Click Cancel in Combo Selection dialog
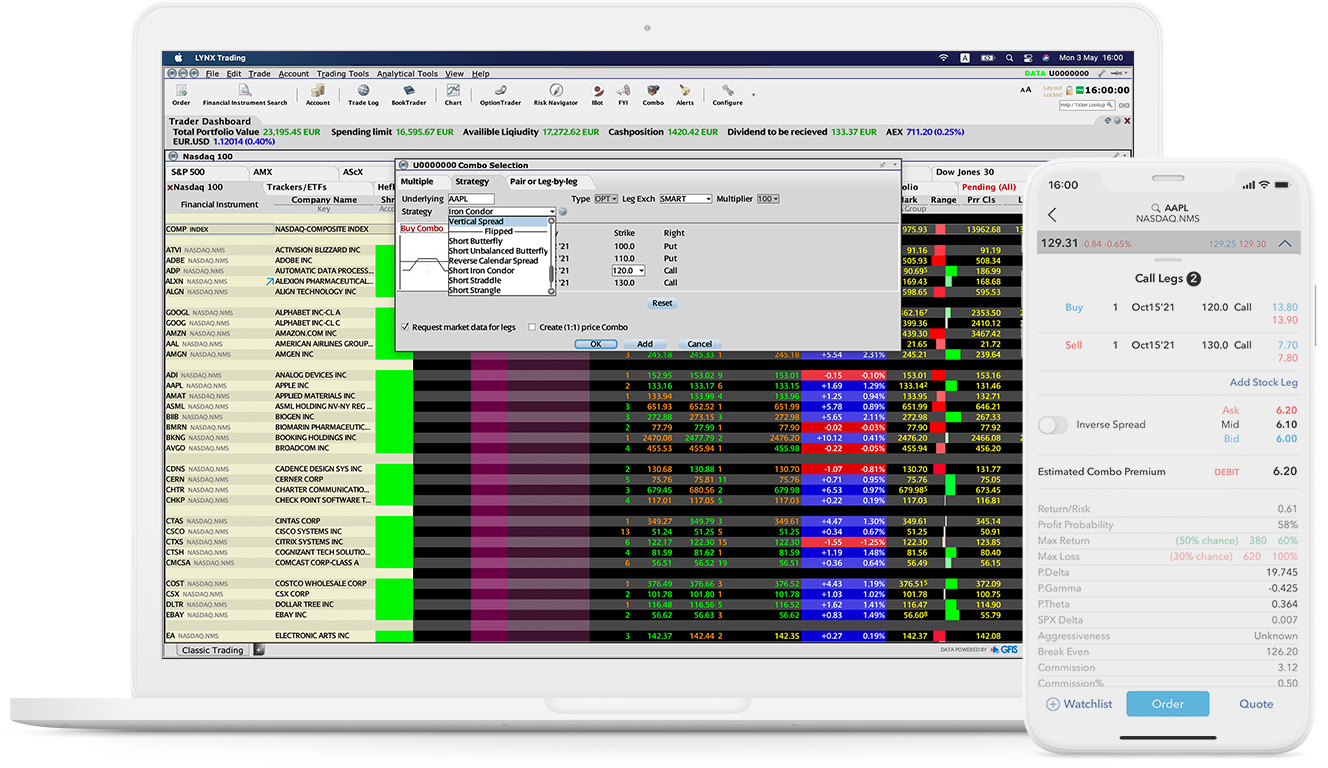 click(x=699, y=344)
